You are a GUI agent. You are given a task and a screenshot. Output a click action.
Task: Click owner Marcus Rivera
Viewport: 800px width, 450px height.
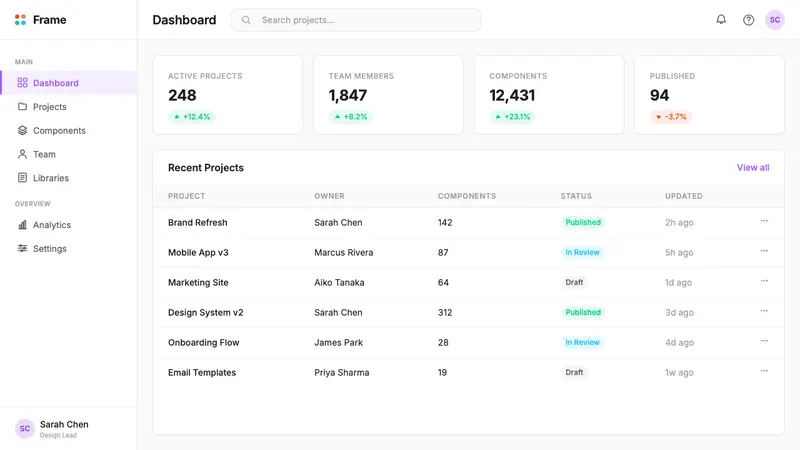(343, 253)
